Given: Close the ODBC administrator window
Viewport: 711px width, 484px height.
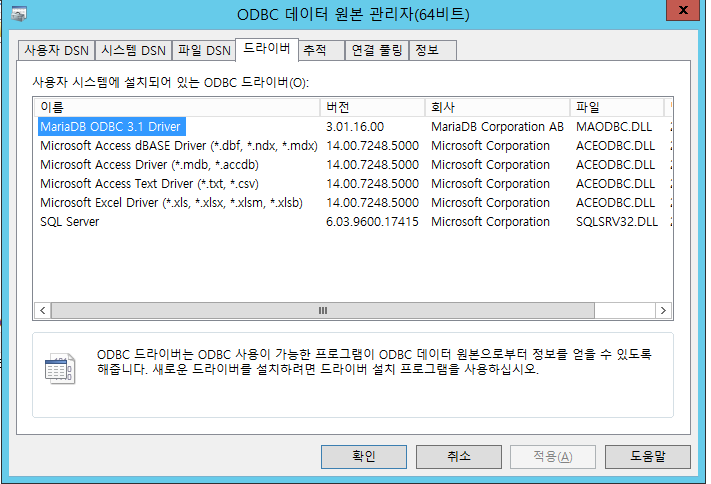Looking at the screenshot, I should (x=682, y=10).
